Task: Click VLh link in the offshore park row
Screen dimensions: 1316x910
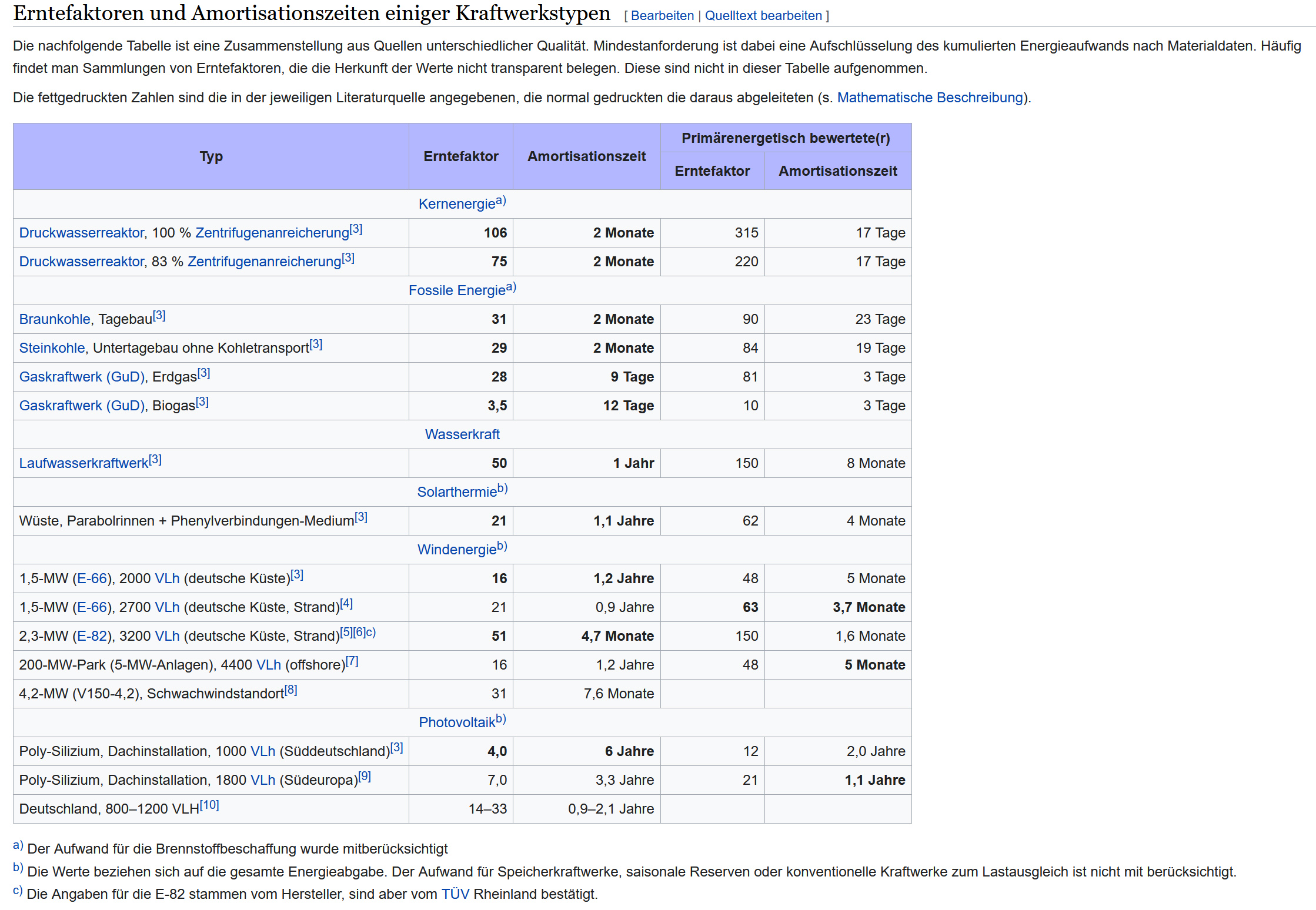Action: click(x=268, y=665)
